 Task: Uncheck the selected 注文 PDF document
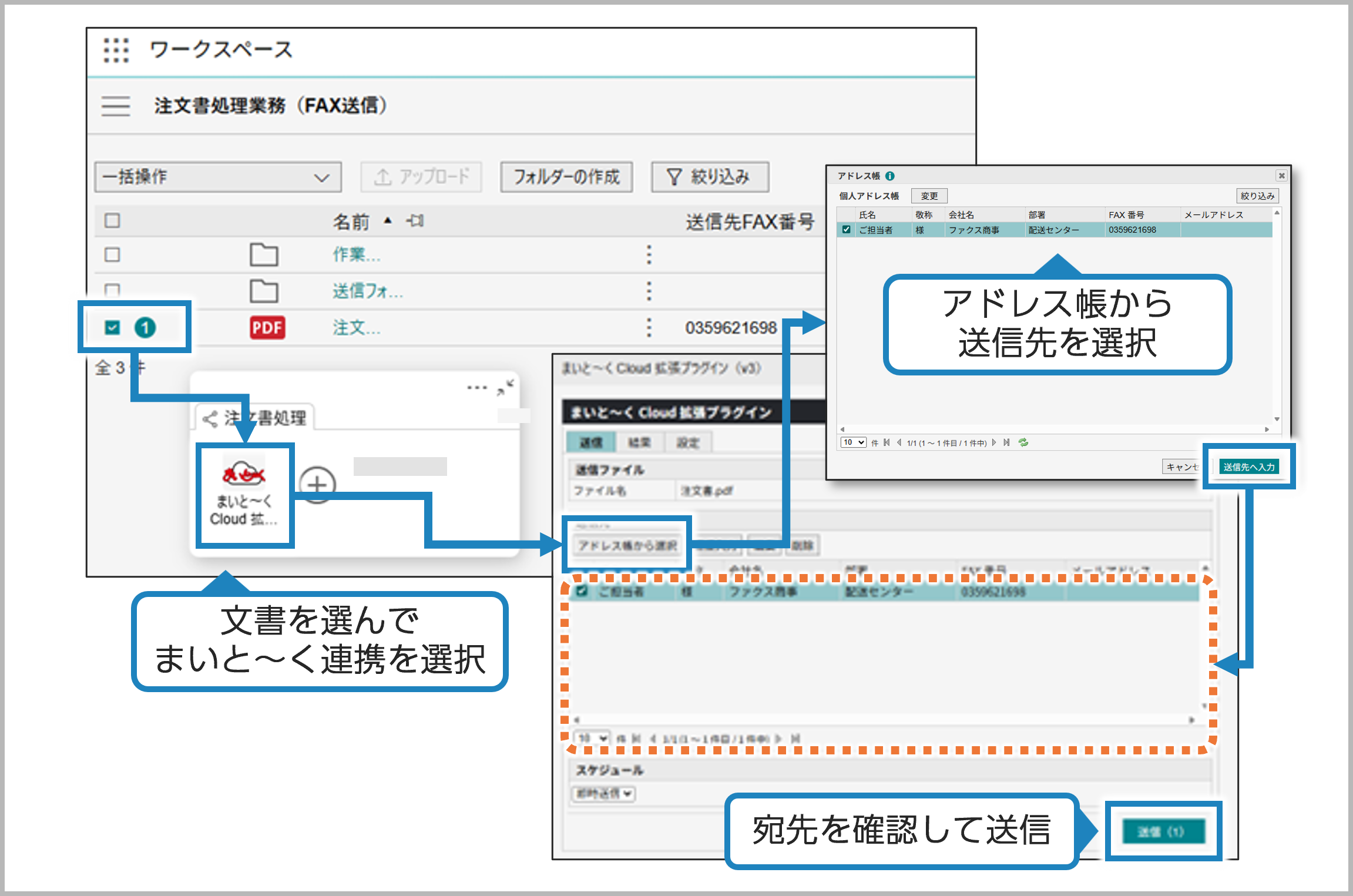point(112,327)
